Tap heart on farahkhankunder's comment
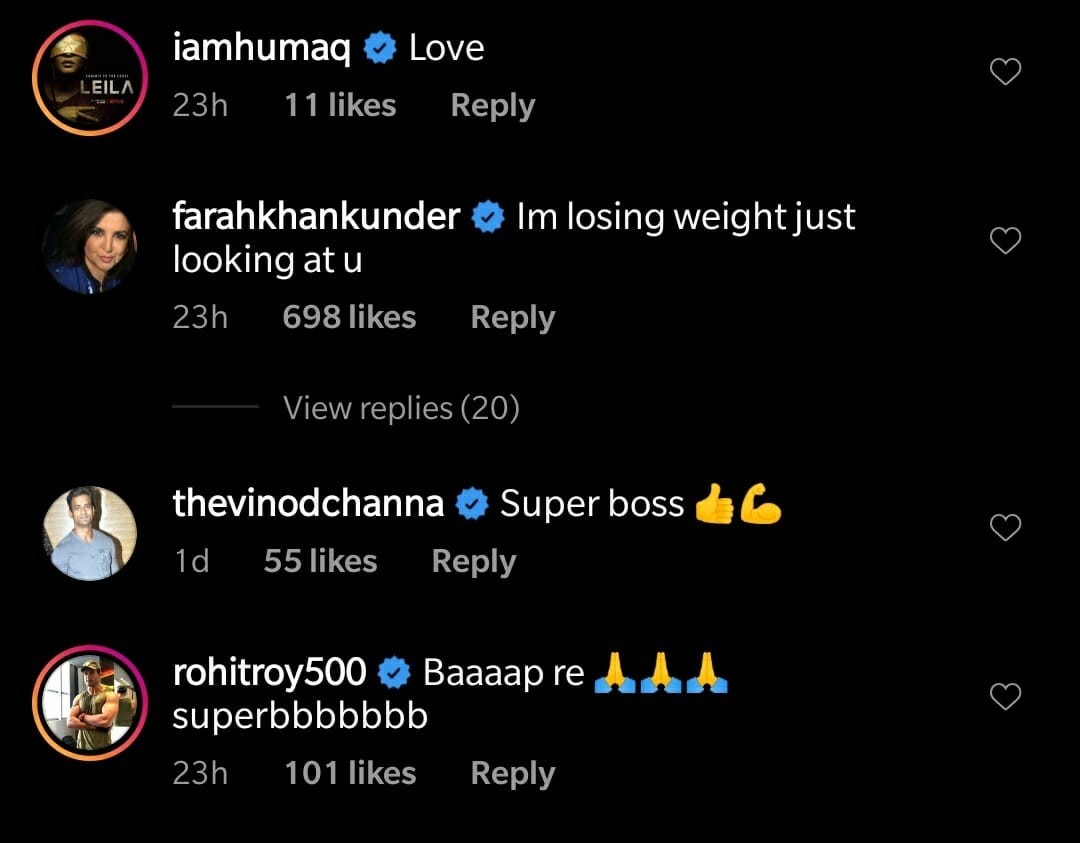This screenshot has width=1080, height=843. 1005,240
